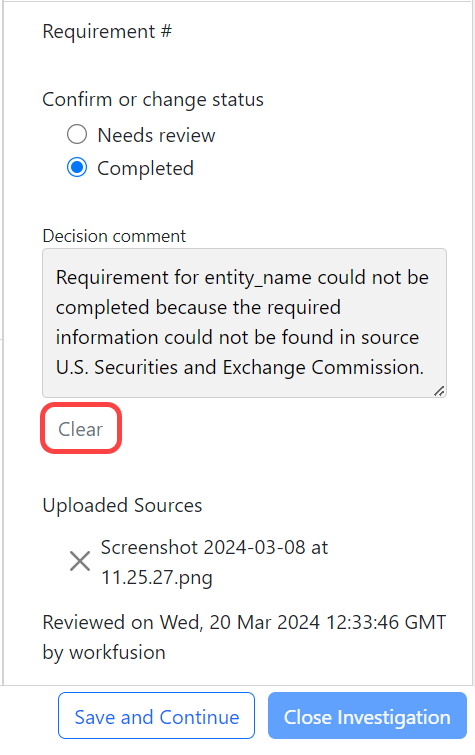Grab the decision comment textarea resize handle
Viewport: 475px width, 755px height.
439,391
